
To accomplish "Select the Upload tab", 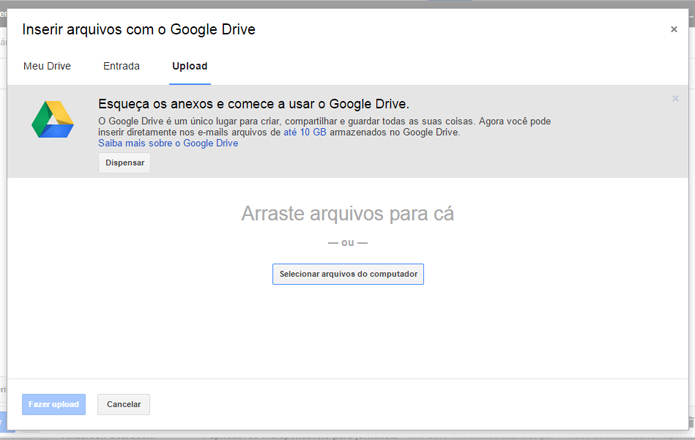I will click(190, 66).
